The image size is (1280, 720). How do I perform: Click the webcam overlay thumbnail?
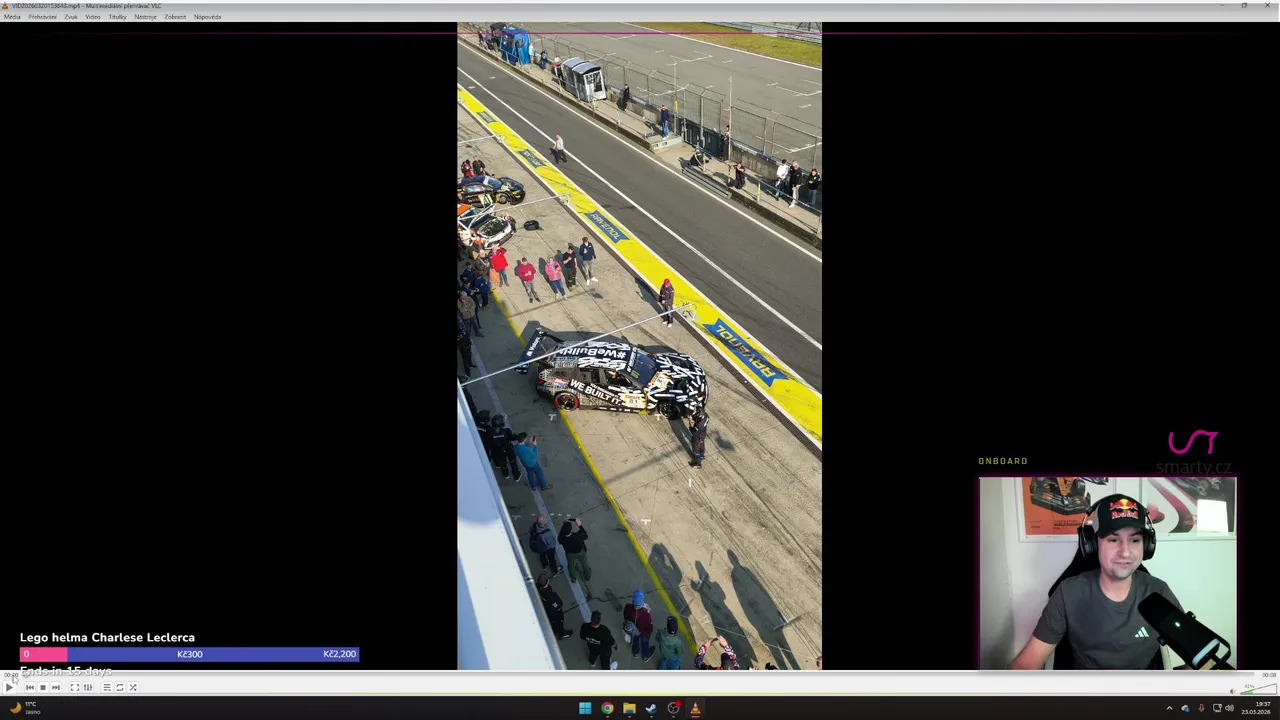tap(1107, 573)
